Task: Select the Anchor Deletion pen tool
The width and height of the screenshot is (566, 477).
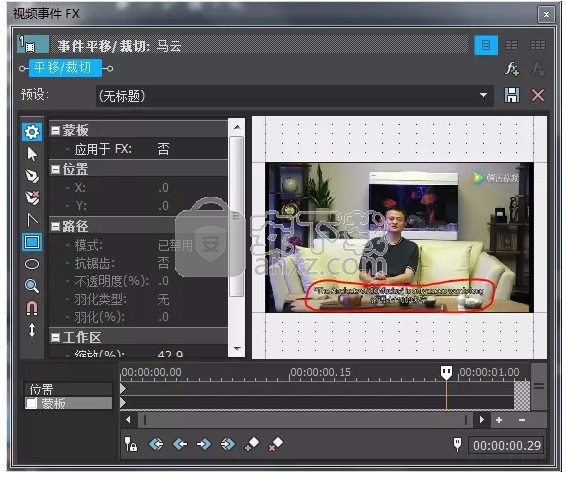Action: point(32,198)
